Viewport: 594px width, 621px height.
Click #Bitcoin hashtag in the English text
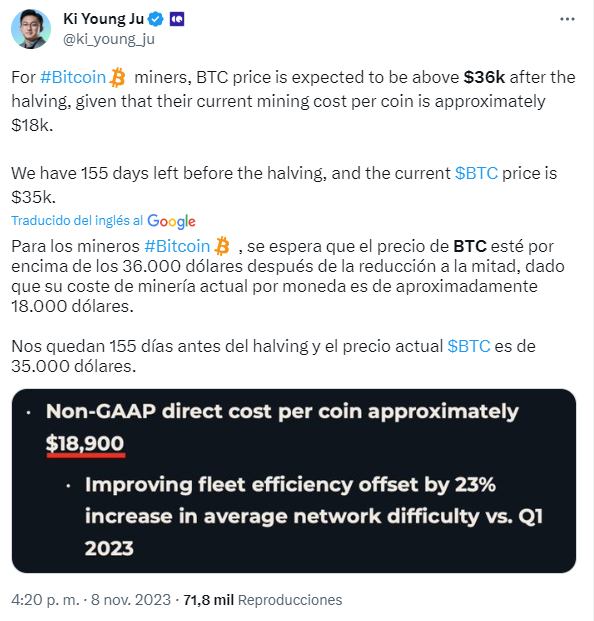(x=73, y=77)
